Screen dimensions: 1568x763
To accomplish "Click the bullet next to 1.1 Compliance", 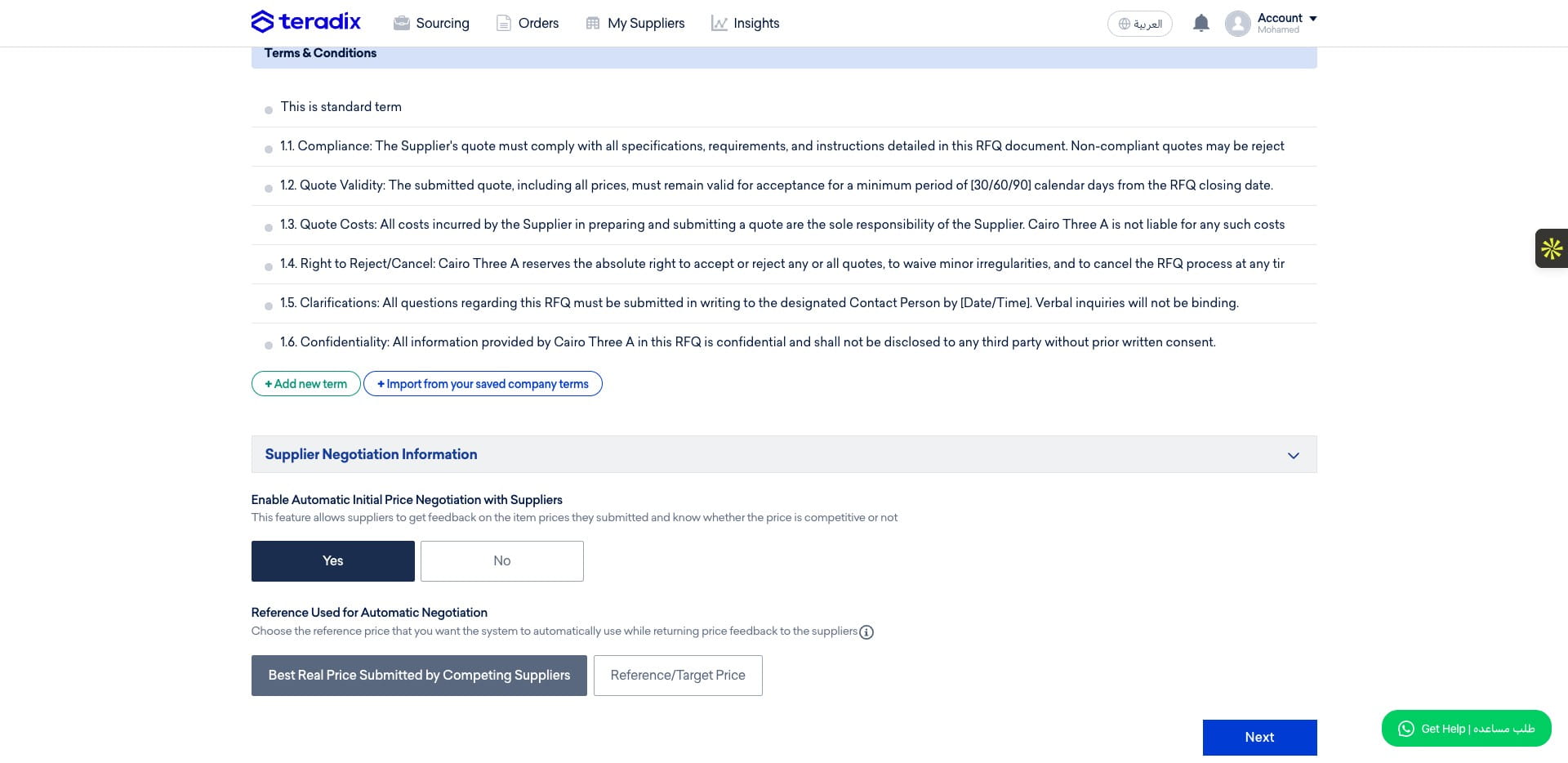I will pos(269,149).
